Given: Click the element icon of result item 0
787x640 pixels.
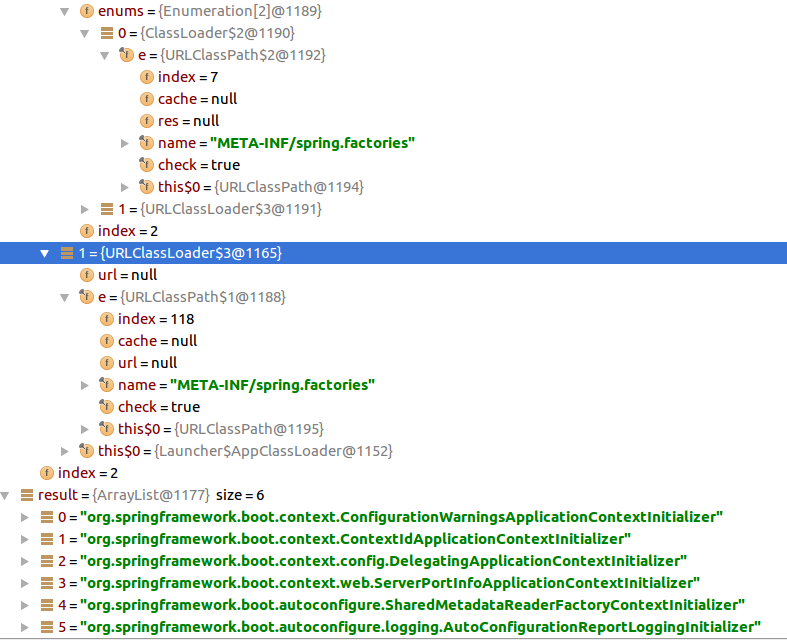Looking at the screenshot, I should (47, 517).
